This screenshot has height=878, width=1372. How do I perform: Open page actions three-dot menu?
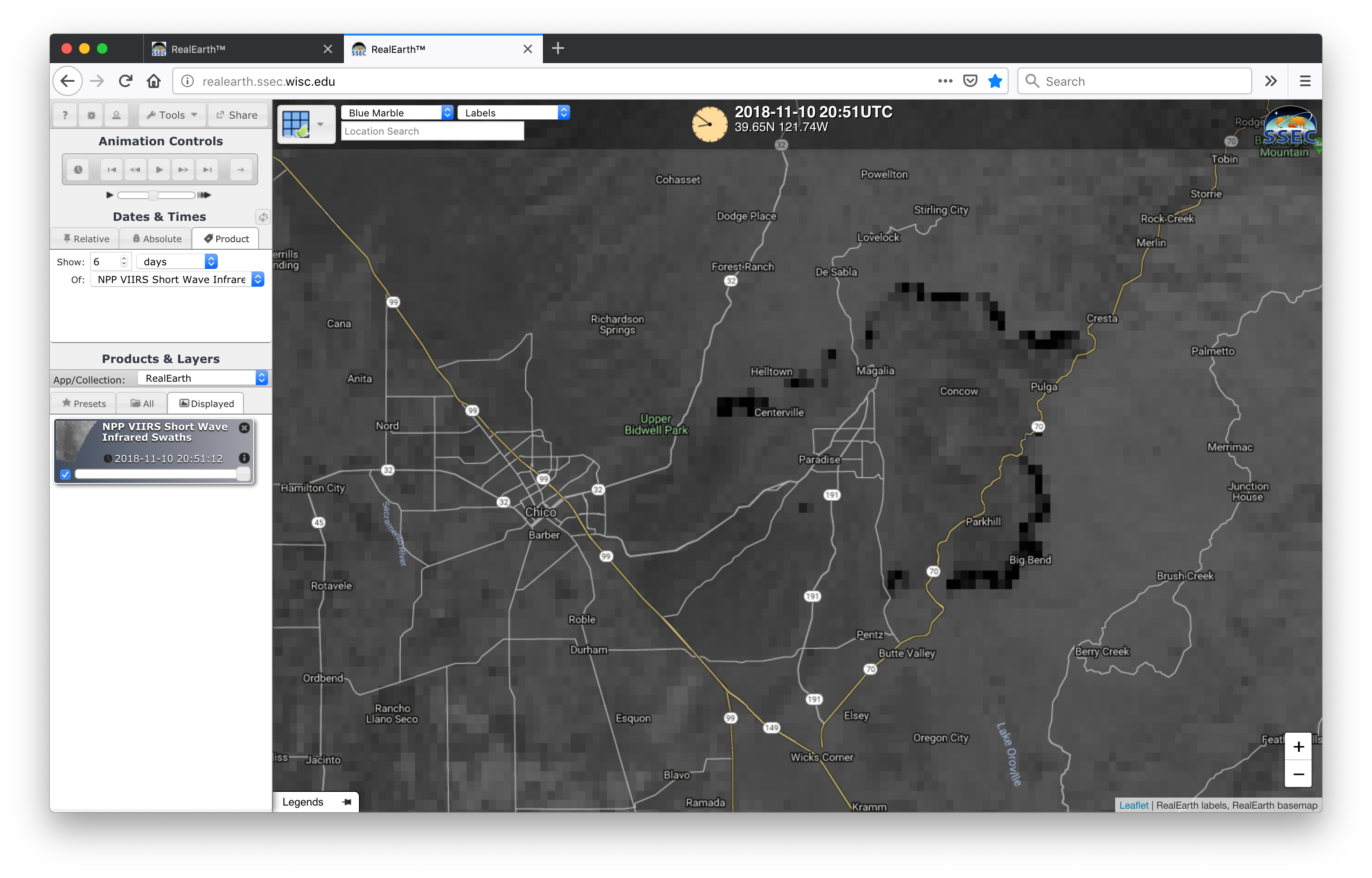[945, 81]
